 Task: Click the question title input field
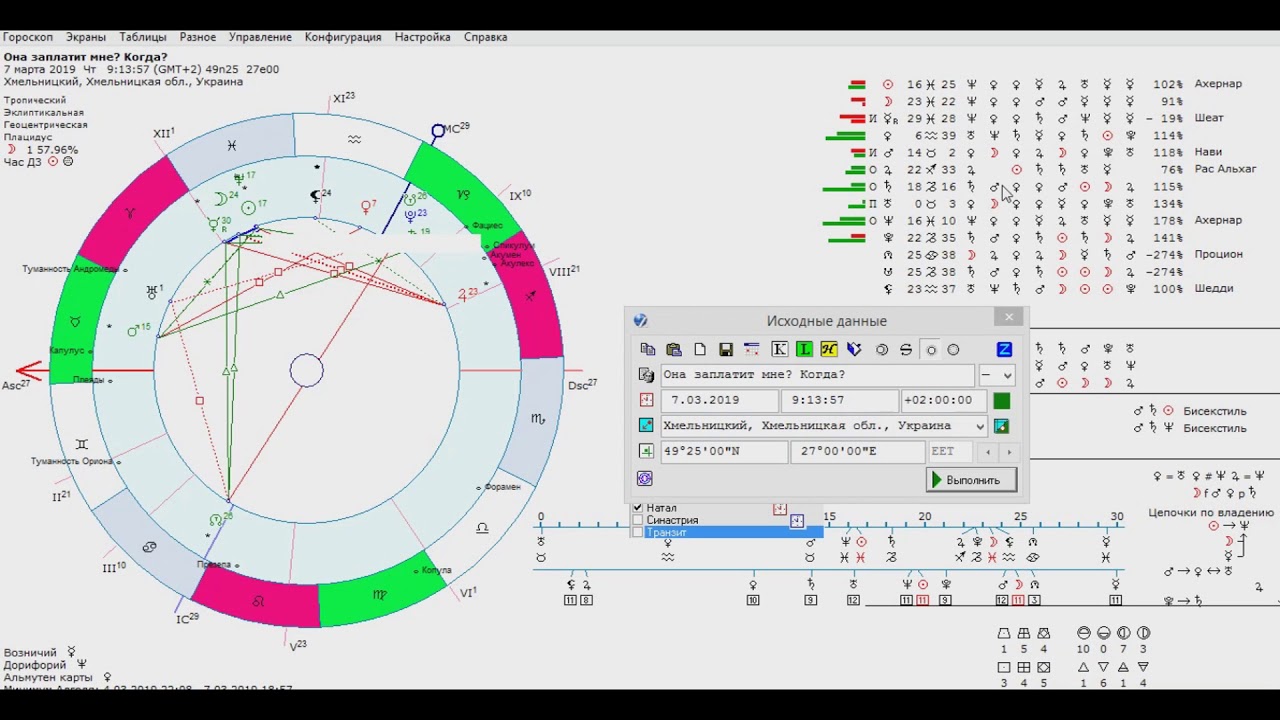pos(817,375)
